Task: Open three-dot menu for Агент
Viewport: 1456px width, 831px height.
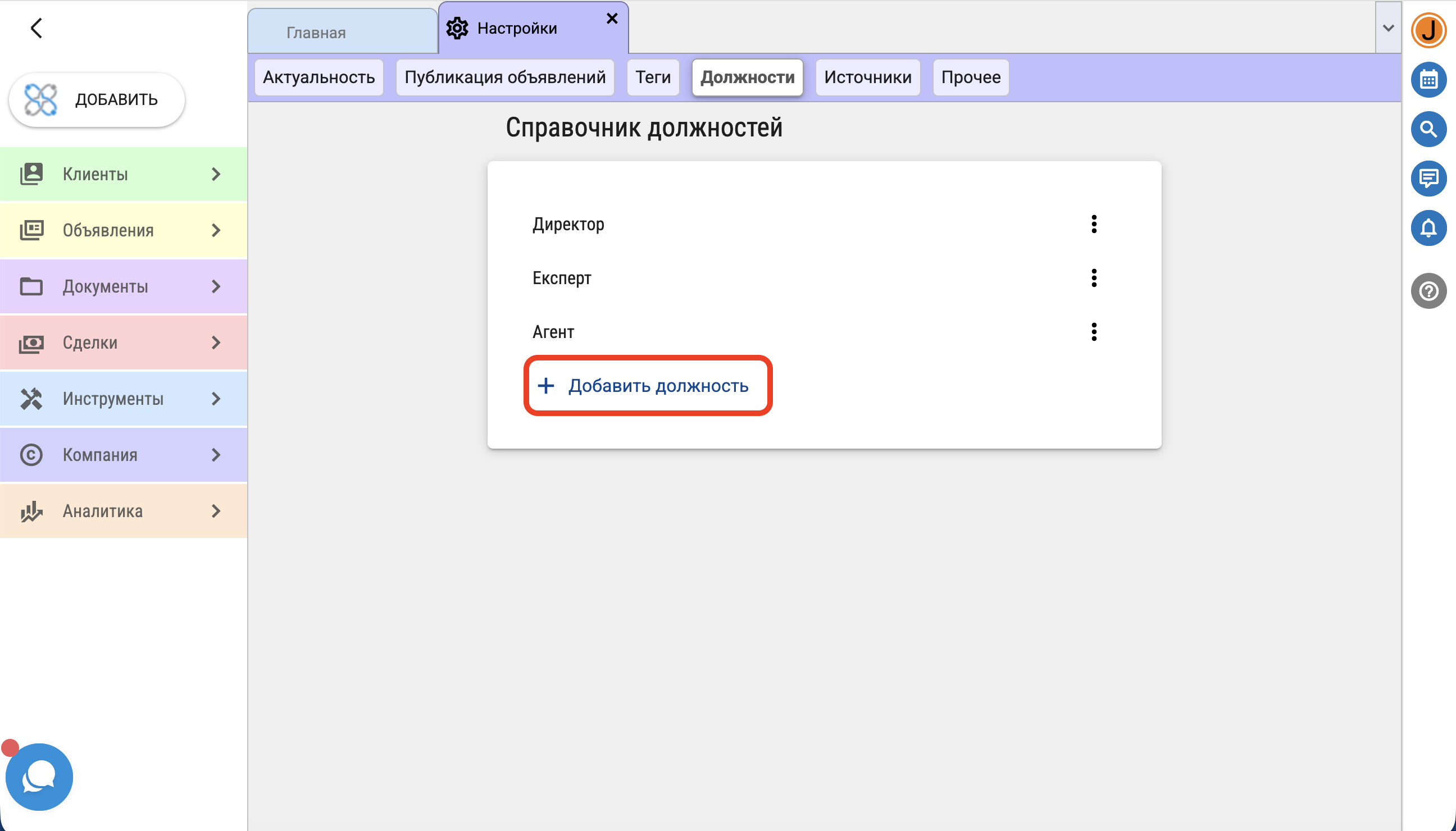Action: click(1094, 332)
